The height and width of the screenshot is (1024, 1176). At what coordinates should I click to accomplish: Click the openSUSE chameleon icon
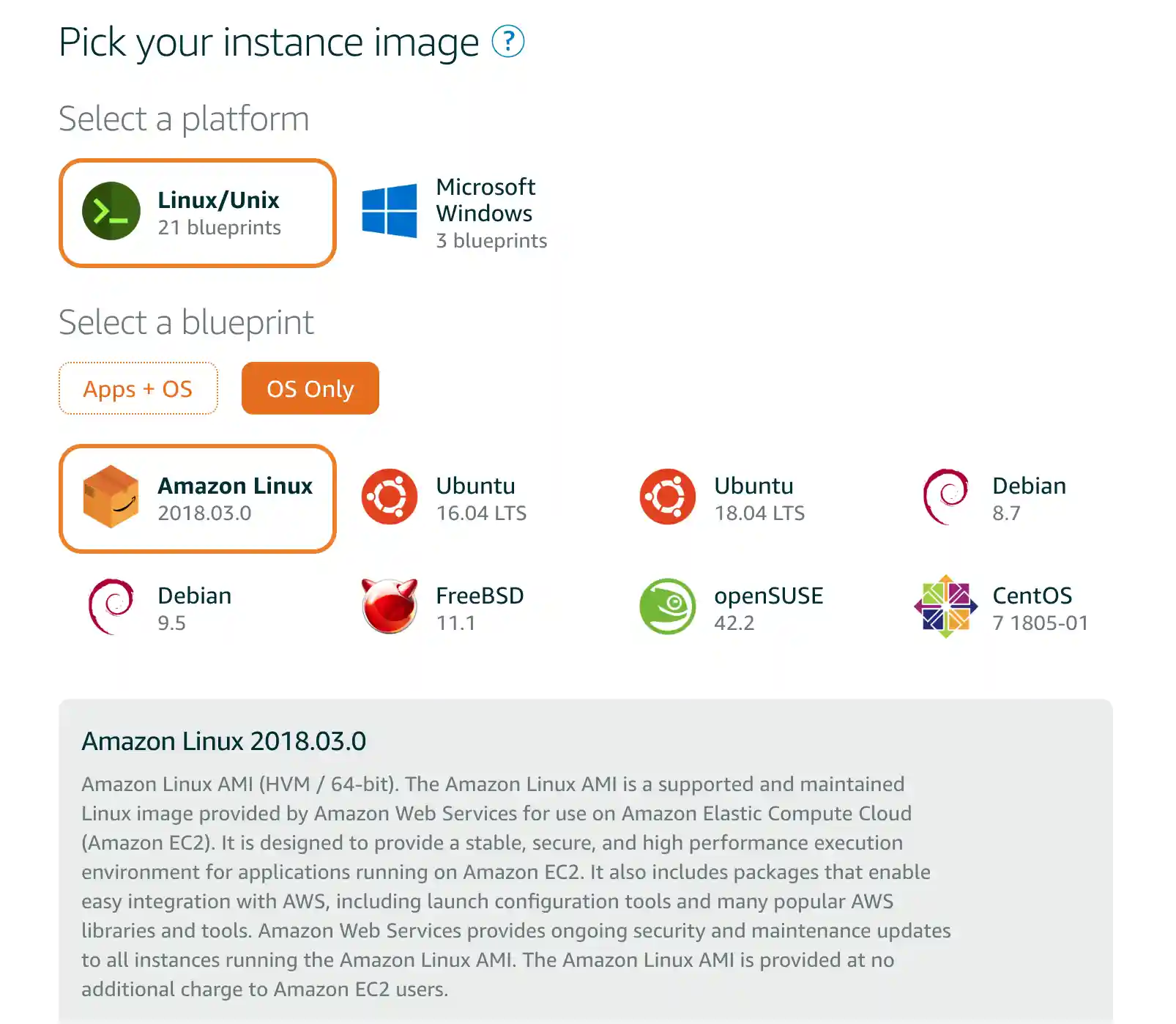click(x=667, y=606)
